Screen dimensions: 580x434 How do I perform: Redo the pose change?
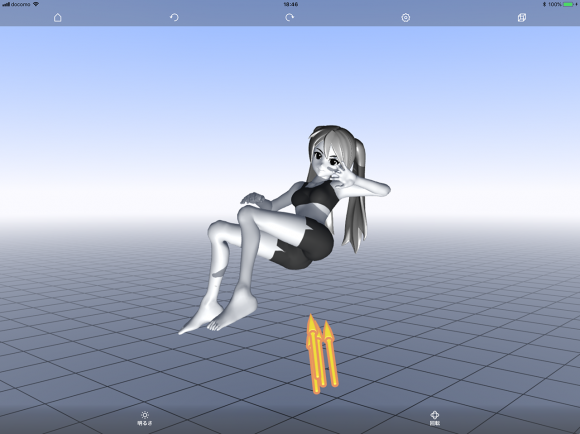click(290, 17)
